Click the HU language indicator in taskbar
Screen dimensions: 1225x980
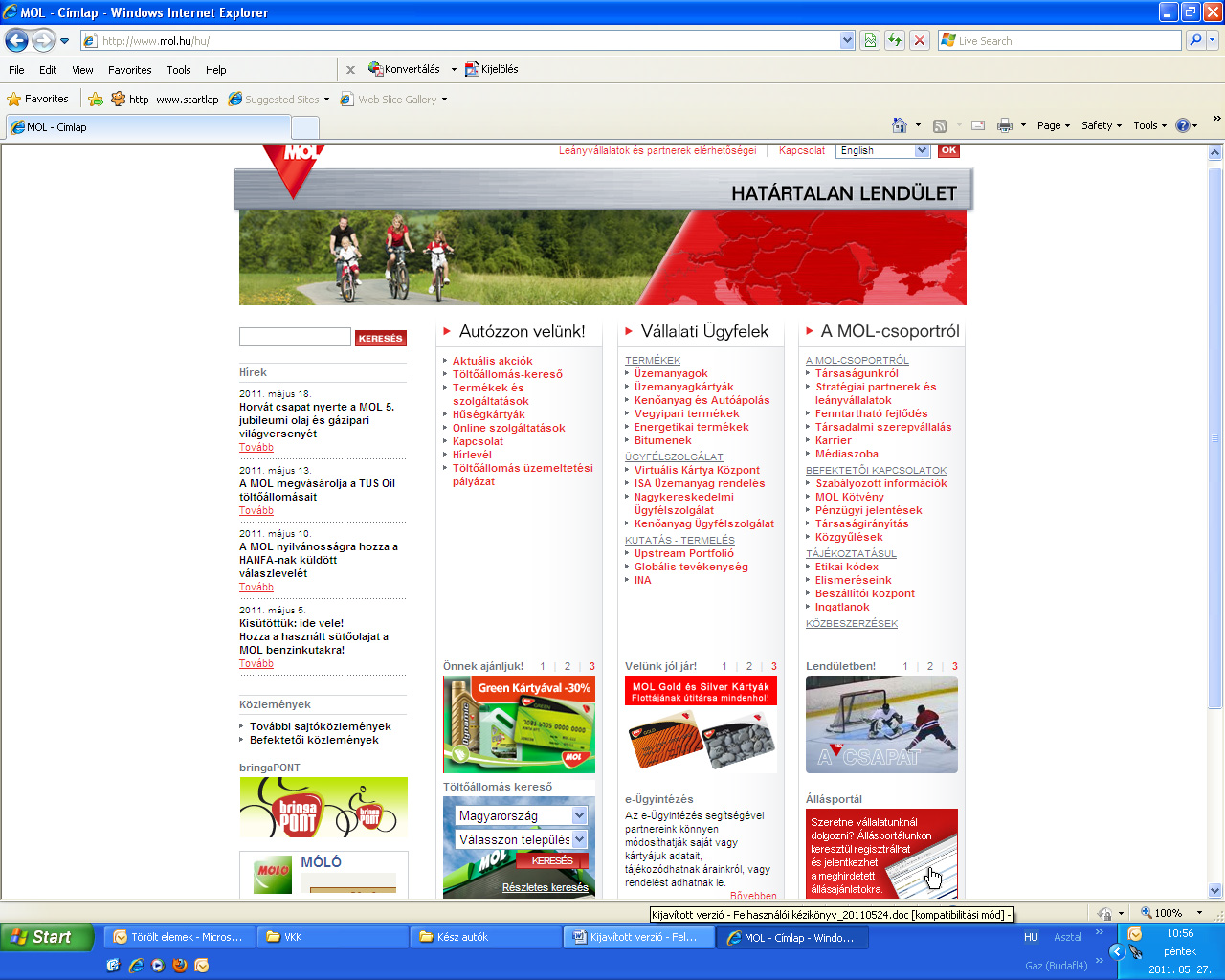[x=1031, y=937]
